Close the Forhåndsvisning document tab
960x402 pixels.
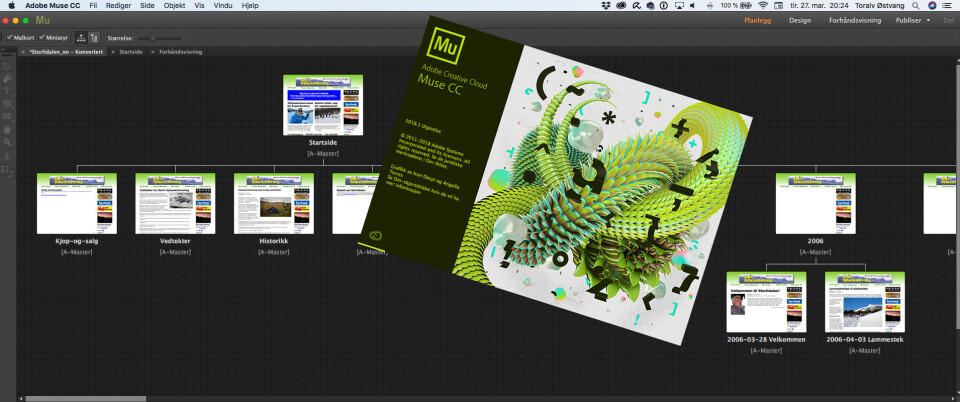(153, 52)
